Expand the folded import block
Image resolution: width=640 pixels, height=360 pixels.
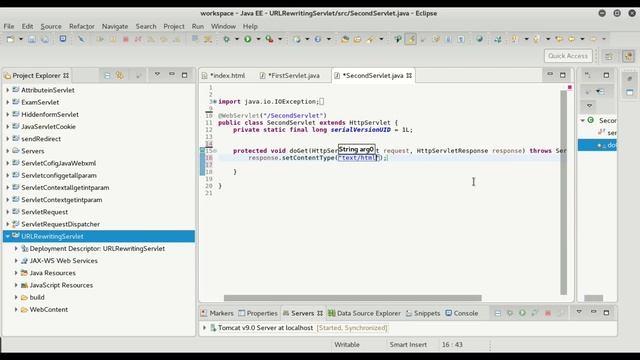(x=215, y=102)
